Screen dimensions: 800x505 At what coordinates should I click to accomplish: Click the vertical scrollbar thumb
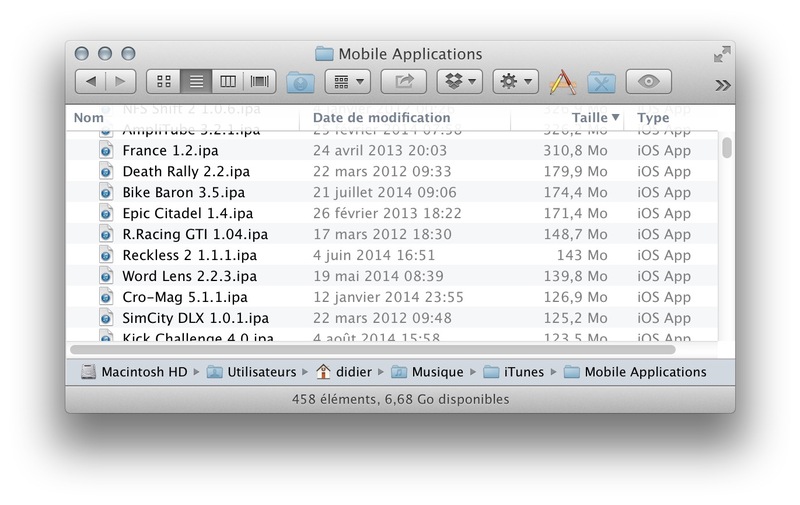pos(727,147)
